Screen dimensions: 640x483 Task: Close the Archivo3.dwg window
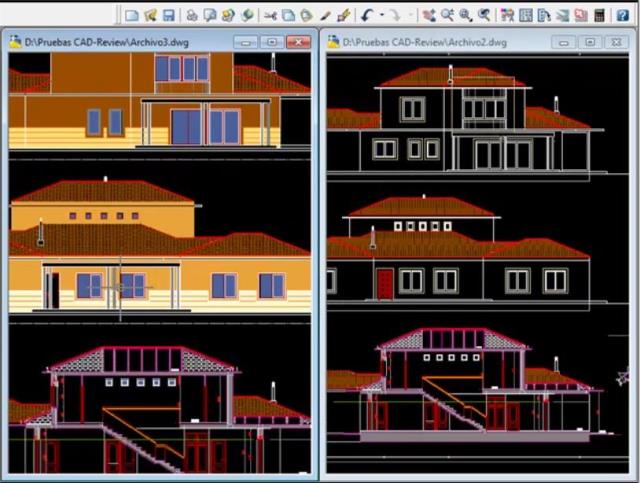coord(298,42)
